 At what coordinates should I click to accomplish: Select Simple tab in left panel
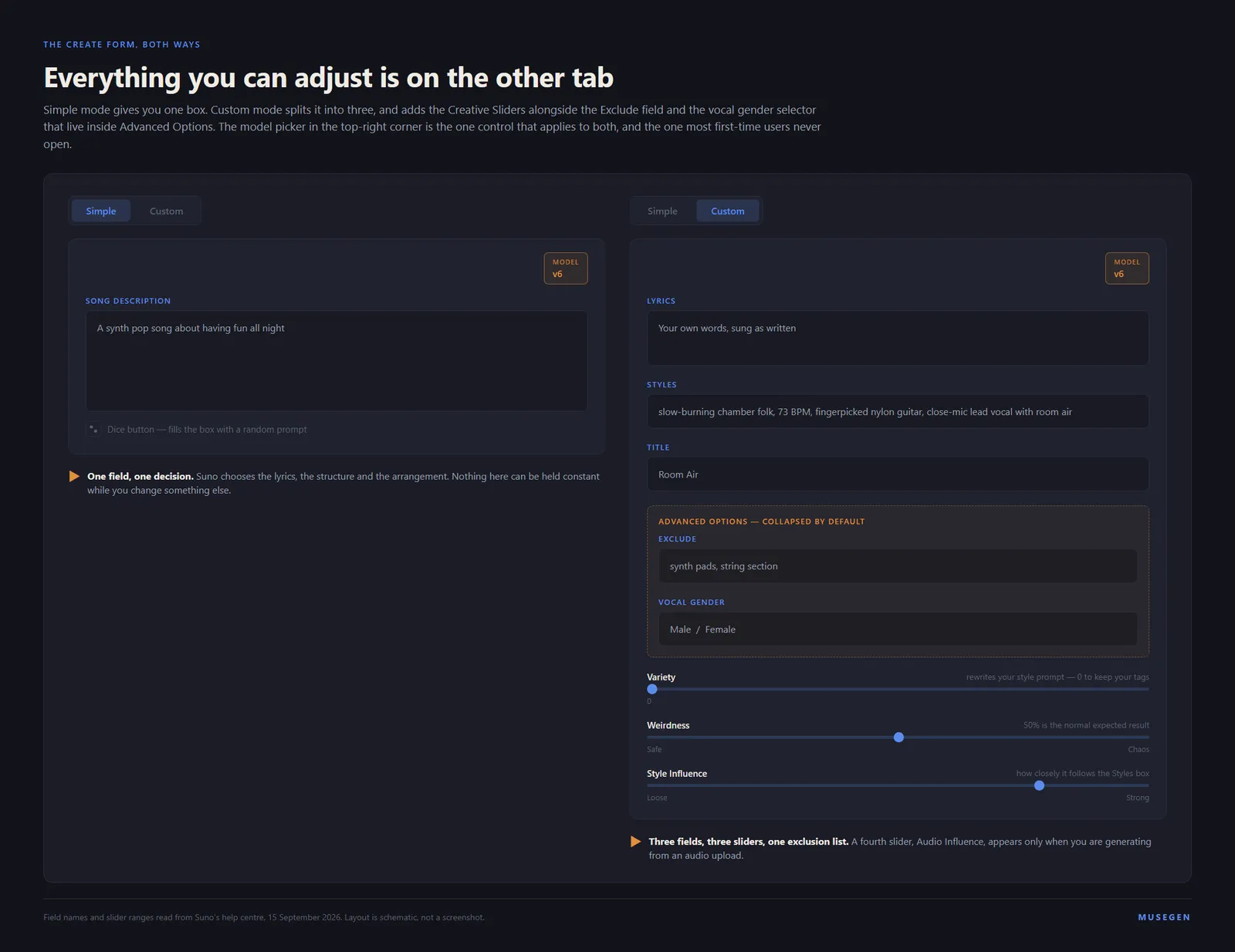(x=101, y=211)
